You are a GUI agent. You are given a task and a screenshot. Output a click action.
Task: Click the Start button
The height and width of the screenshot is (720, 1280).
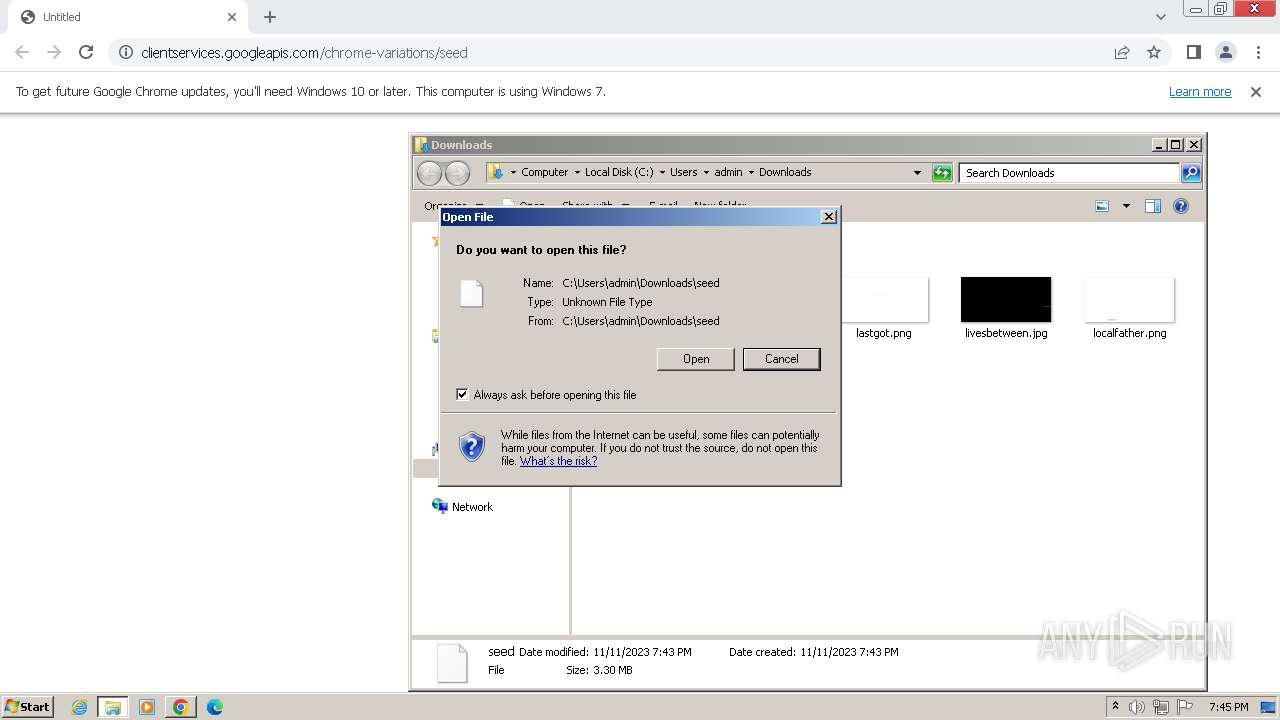[28, 706]
